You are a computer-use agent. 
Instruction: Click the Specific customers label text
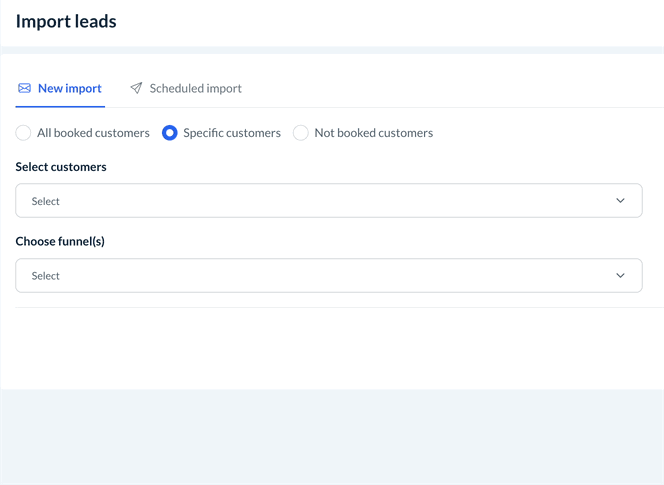click(x=232, y=133)
